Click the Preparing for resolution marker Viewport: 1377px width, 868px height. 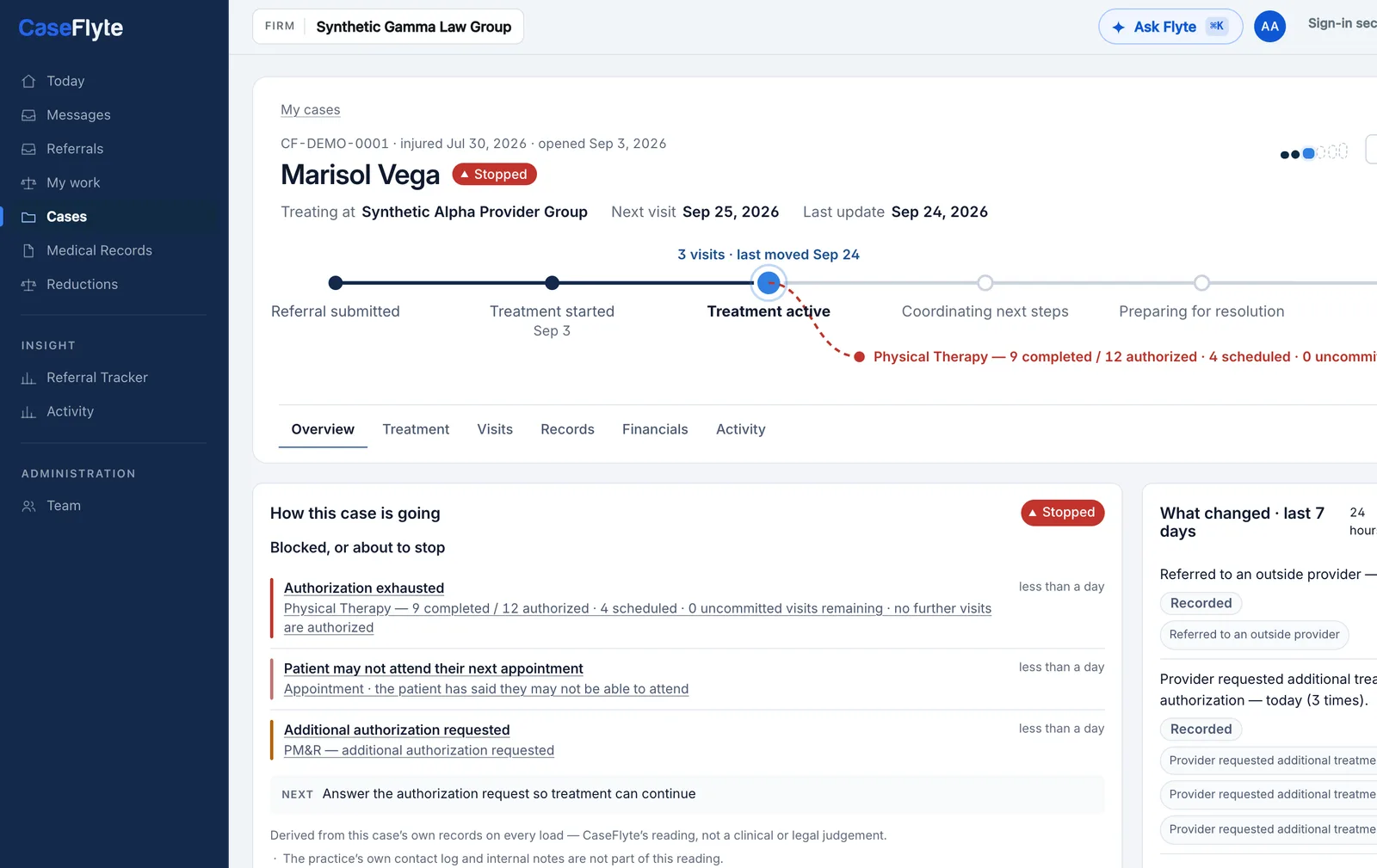point(1201,283)
